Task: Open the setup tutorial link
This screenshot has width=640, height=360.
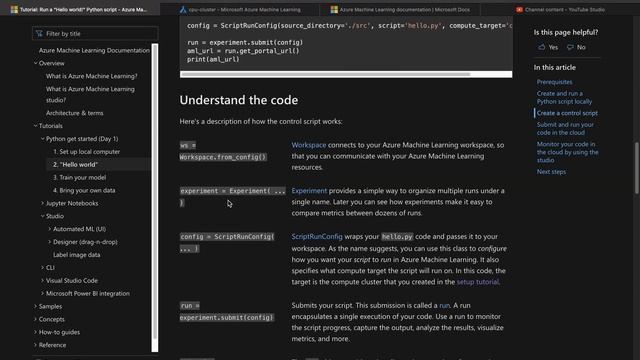Action: click(478, 282)
